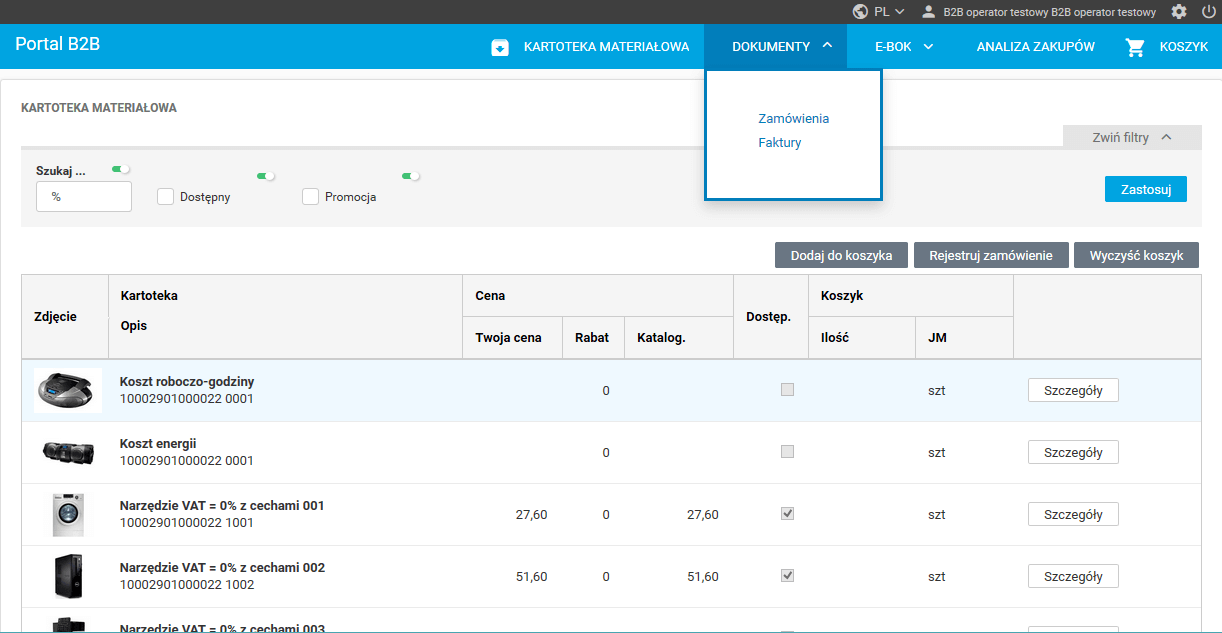Open Szczegóły for Koszt roboczo-godziny
This screenshot has height=633, width=1222.
[x=1073, y=391]
